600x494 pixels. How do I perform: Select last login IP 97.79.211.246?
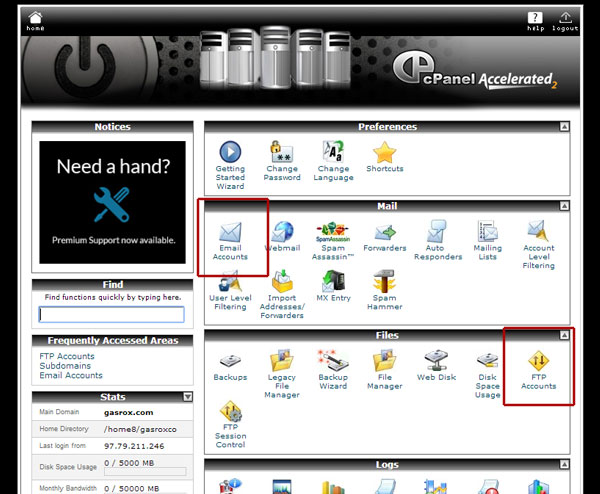[134, 446]
